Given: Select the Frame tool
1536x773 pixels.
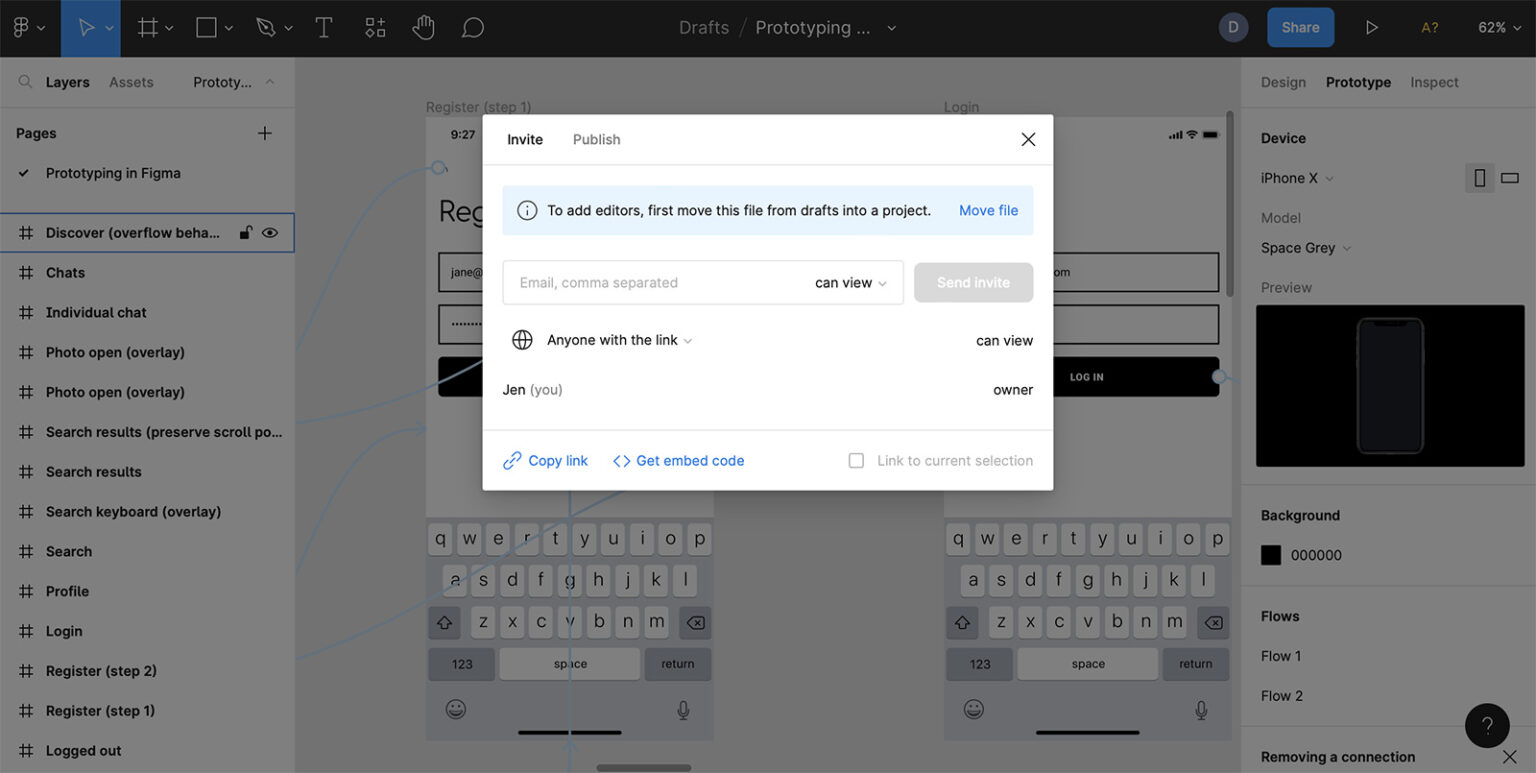Looking at the screenshot, I should [147, 27].
